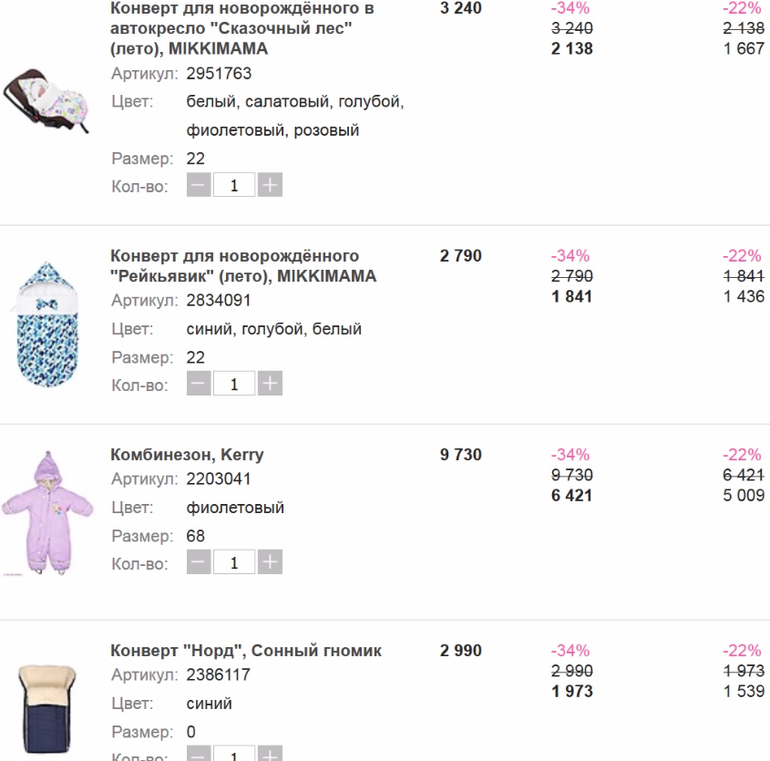This screenshot has width=770, height=761.
Task: Open the Норд envelope product thumbnail
Action: (x=47, y=705)
